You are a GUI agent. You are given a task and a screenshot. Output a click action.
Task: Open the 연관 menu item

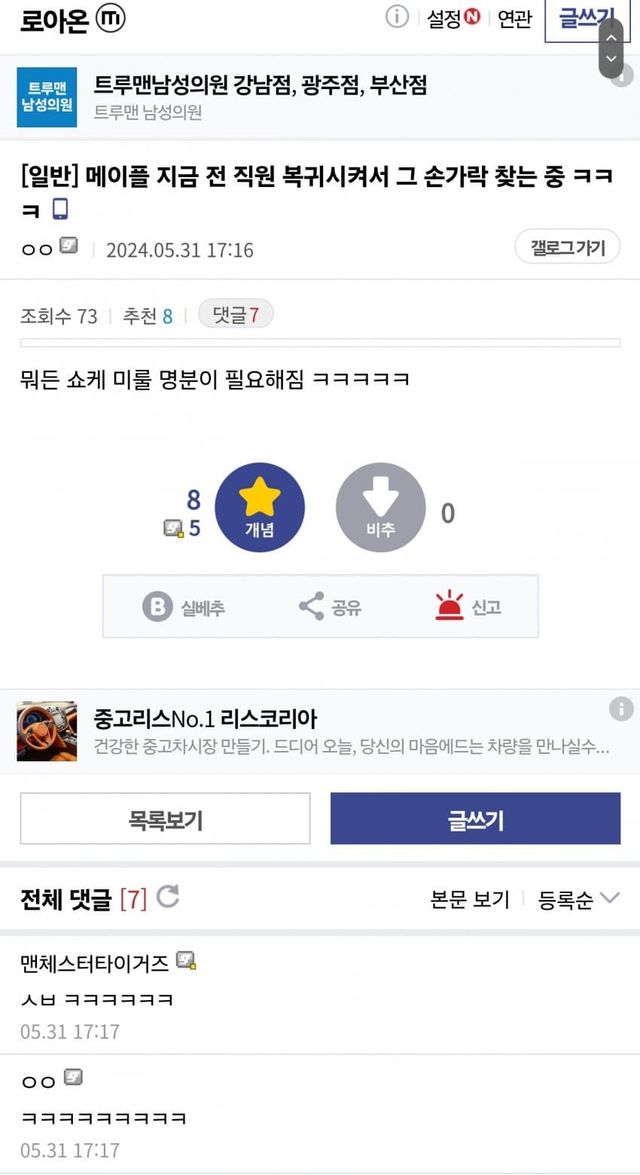(x=515, y=19)
